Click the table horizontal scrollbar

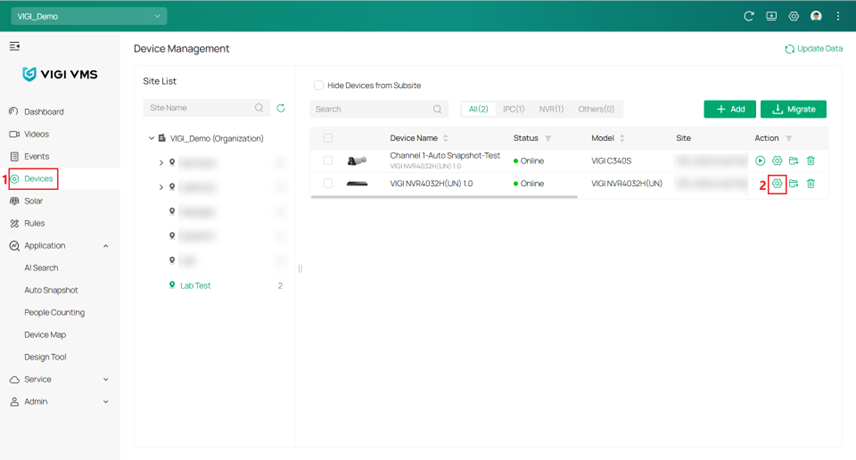click(x=444, y=196)
